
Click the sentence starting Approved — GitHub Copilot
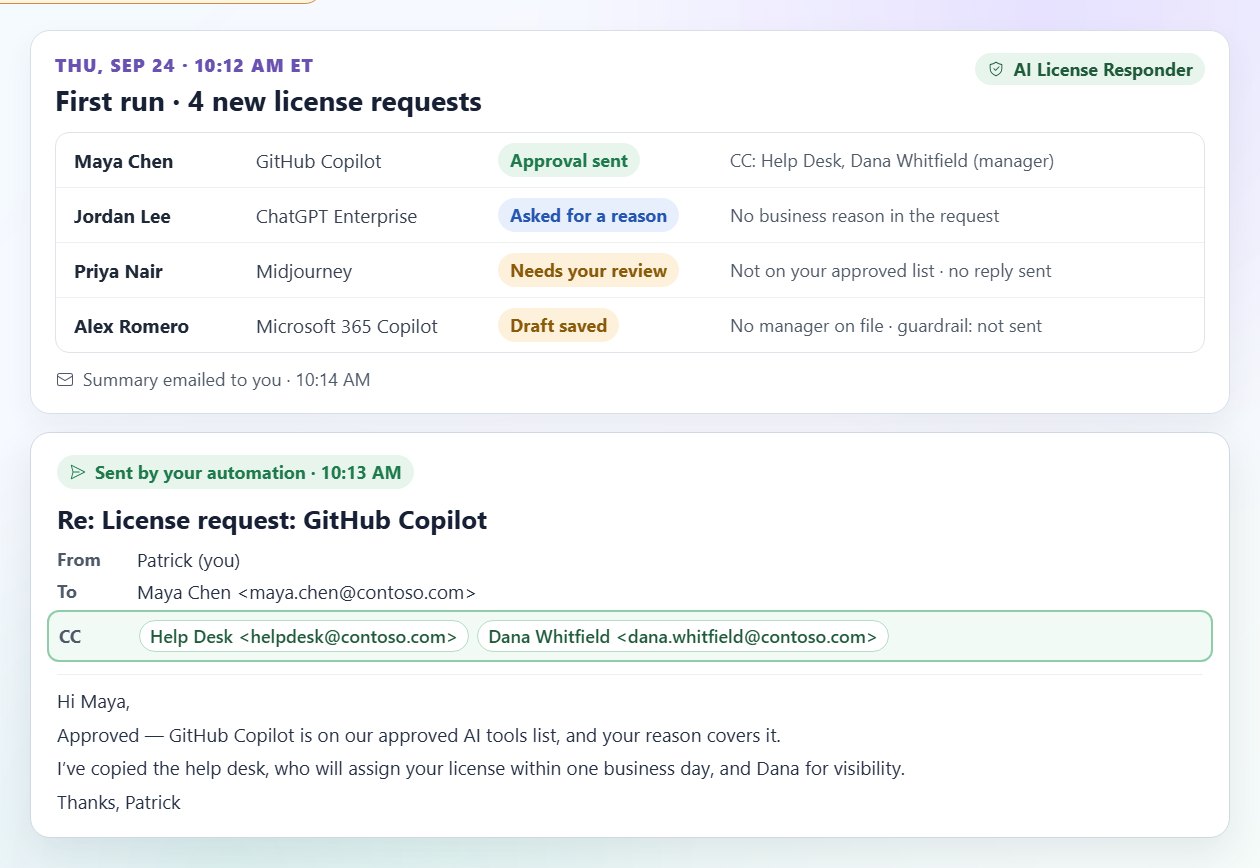pyautogui.click(x=418, y=736)
